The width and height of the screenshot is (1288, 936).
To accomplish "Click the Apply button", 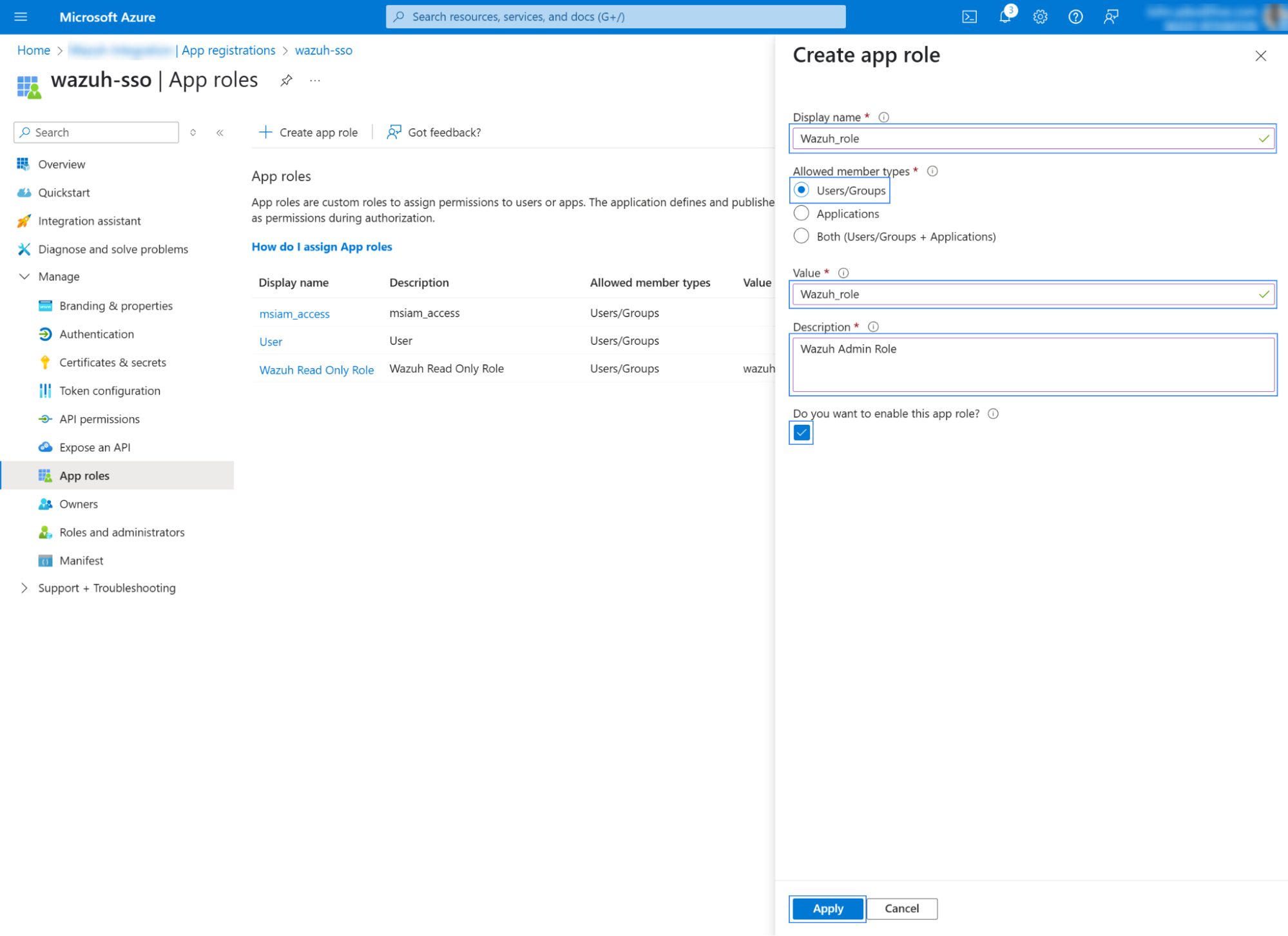I will pyautogui.click(x=827, y=908).
